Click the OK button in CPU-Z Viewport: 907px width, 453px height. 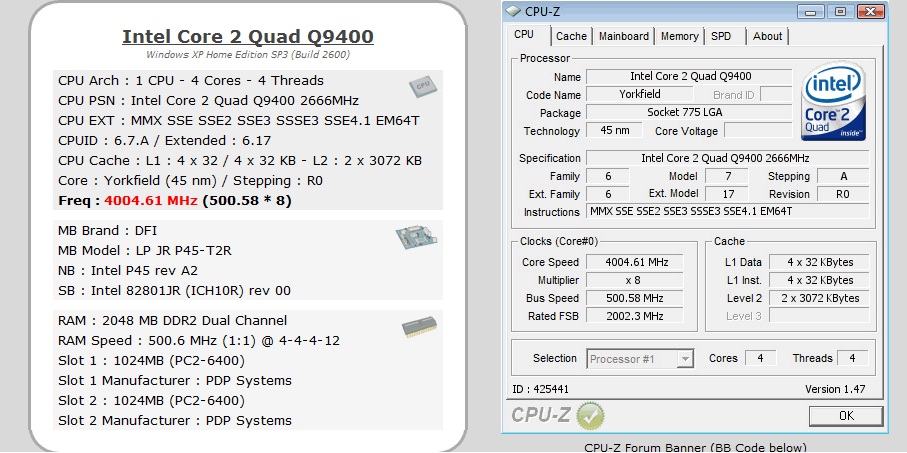tap(846, 416)
